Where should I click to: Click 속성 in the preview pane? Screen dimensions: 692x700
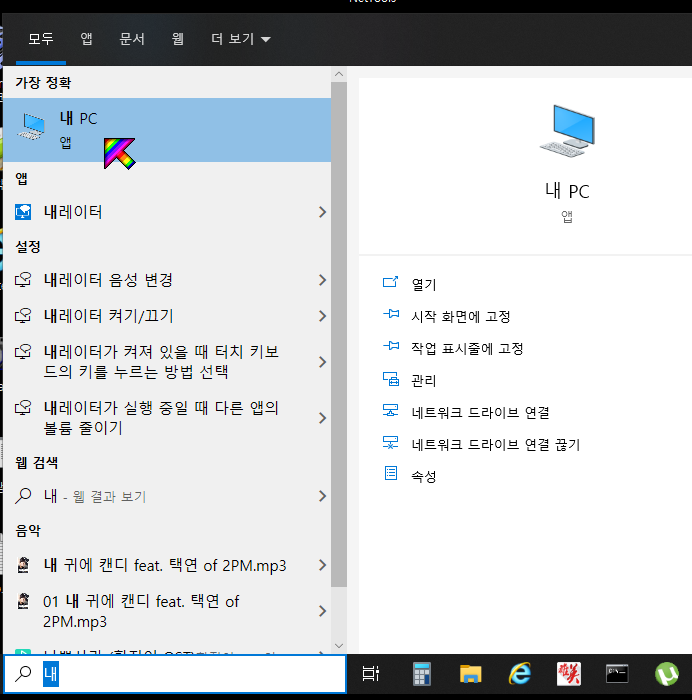coord(424,476)
